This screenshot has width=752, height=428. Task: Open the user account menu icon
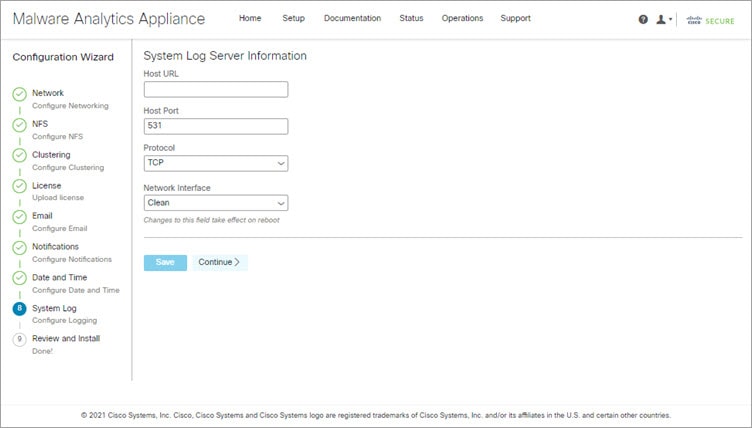pyautogui.click(x=663, y=20)
